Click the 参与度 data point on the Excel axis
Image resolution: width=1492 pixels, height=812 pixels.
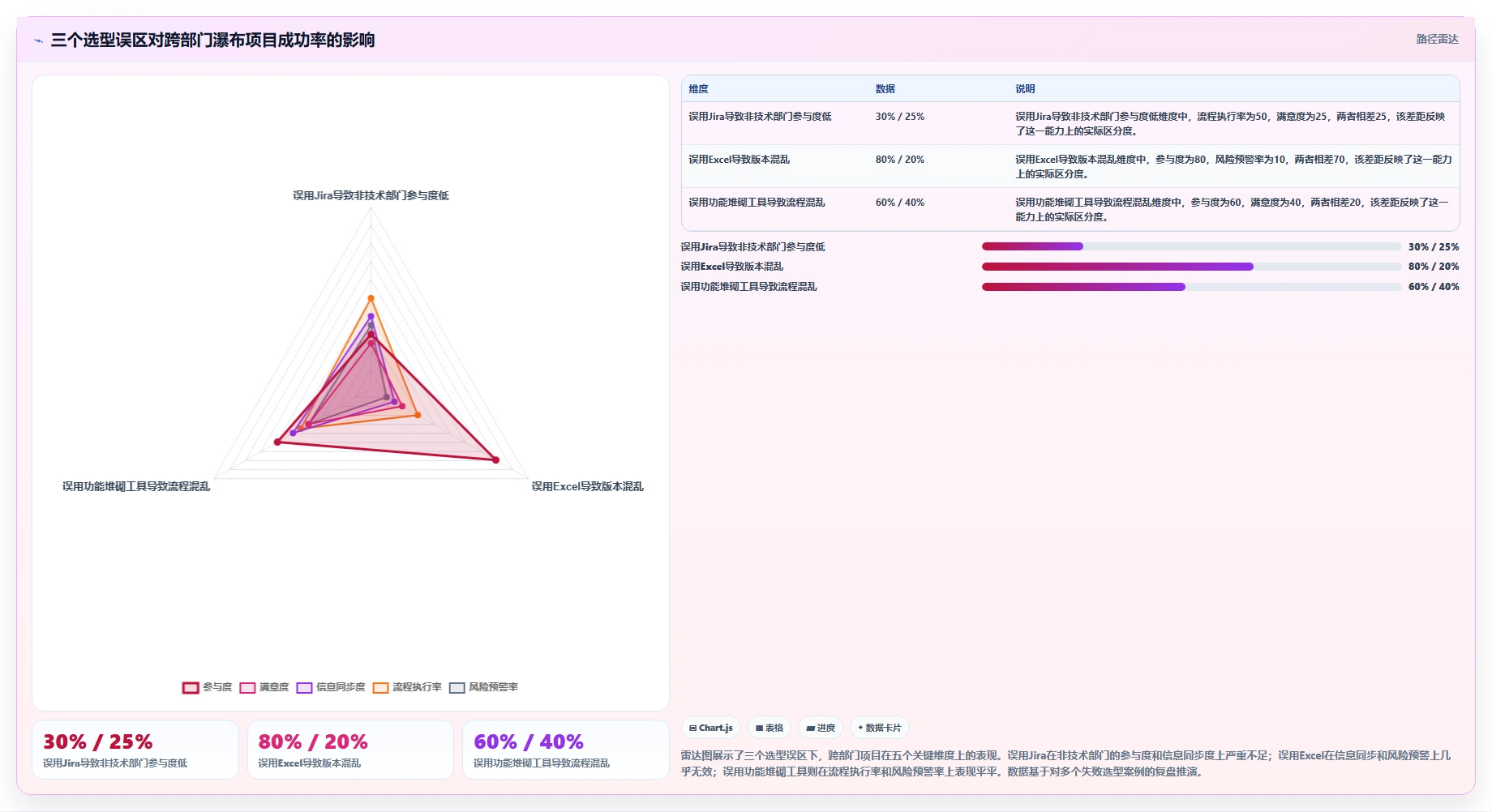click(495, 460)
